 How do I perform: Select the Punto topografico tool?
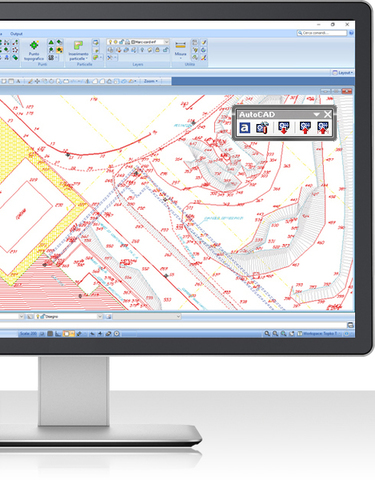point(34,50)
